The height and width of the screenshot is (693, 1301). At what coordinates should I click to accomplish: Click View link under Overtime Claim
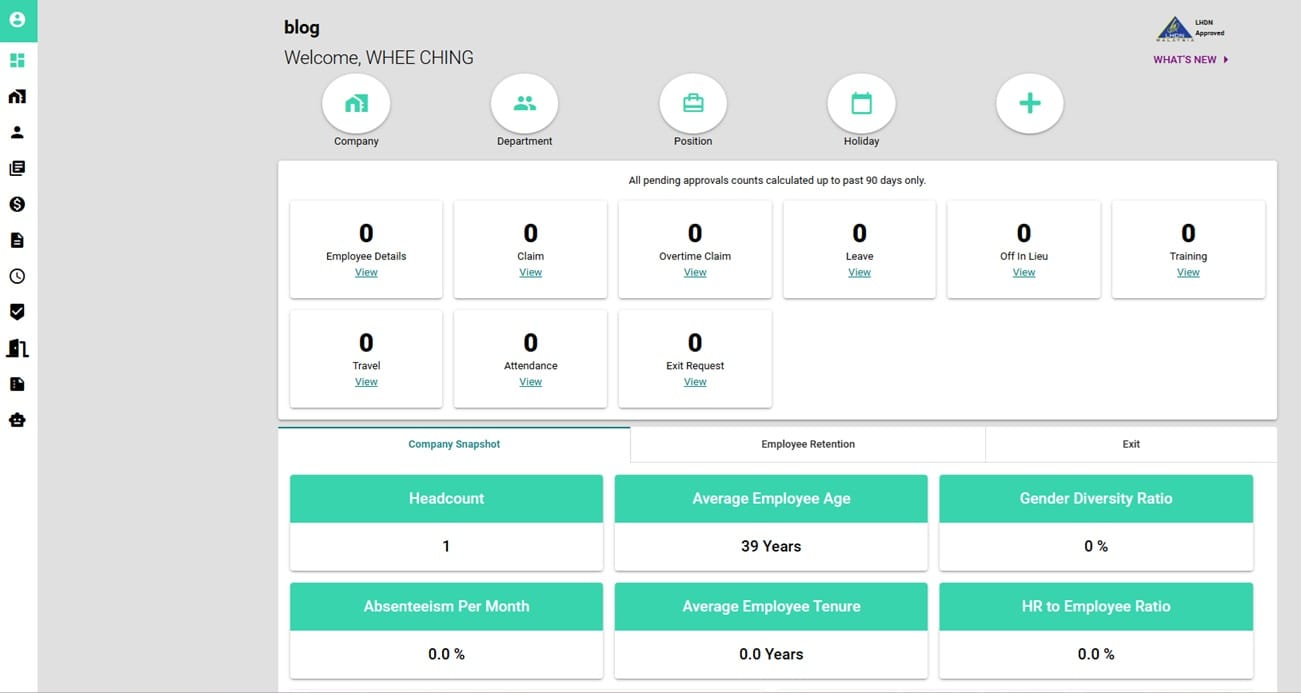click(x=695, y=273)
